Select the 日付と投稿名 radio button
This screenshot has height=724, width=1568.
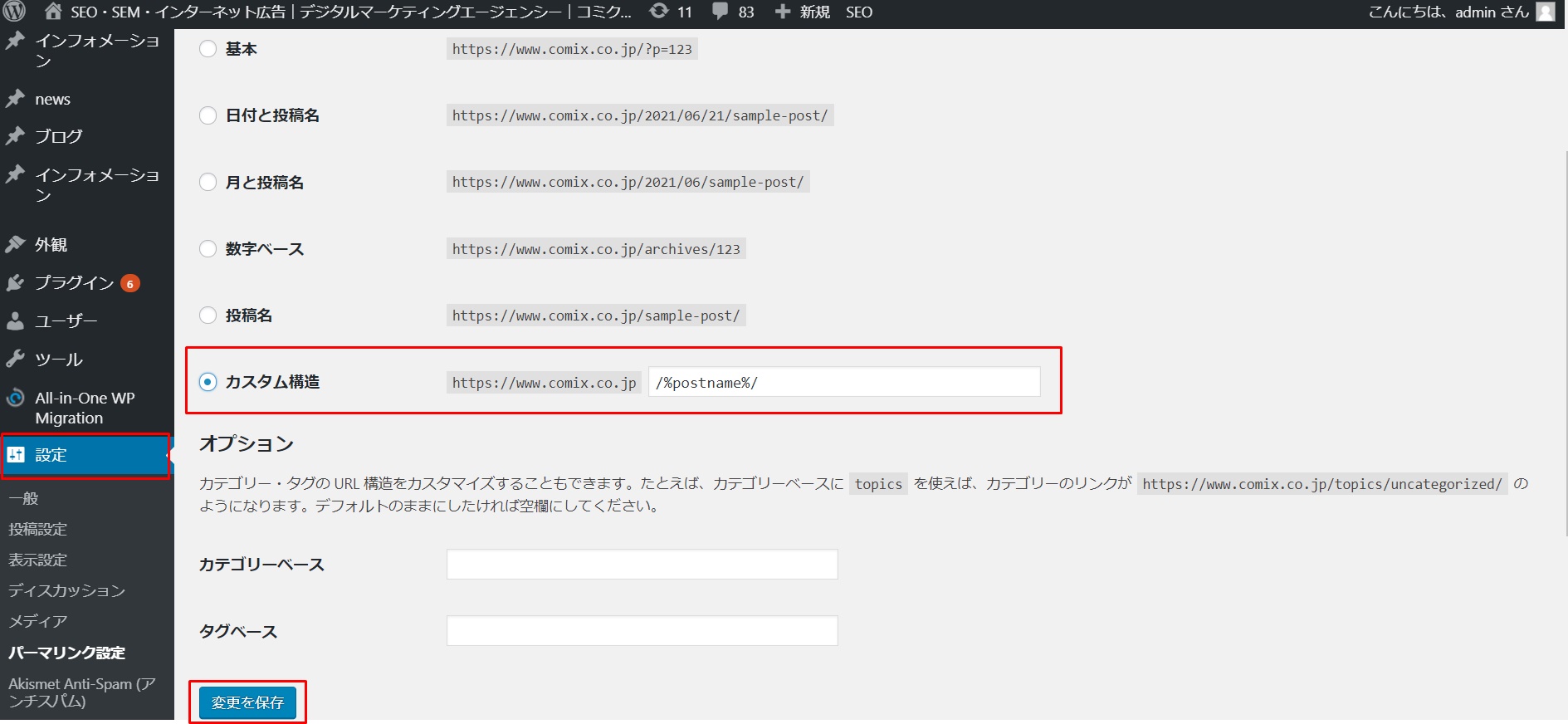pos(208,115)
